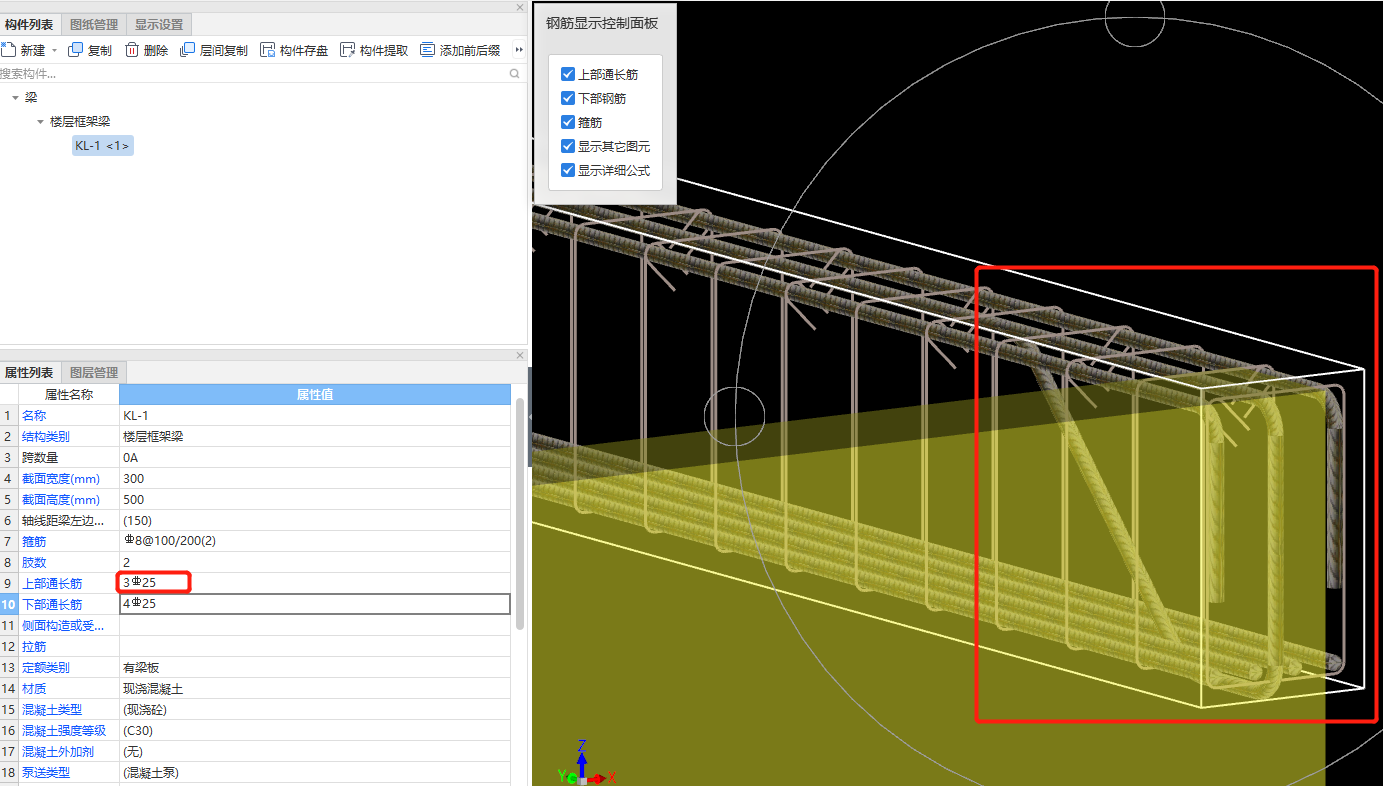Click the 混凝土类型 value (现浇砼)
Viewport: 1383px width, 786px height.
(x=315, y=710)
